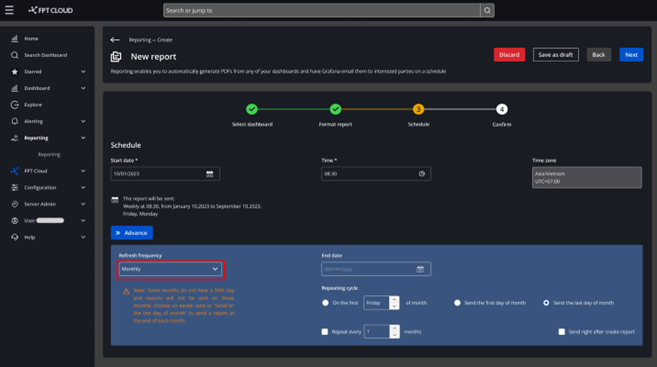
Task: Click the search magnifier icon in top bar
Action: click(x=487, y=10)
